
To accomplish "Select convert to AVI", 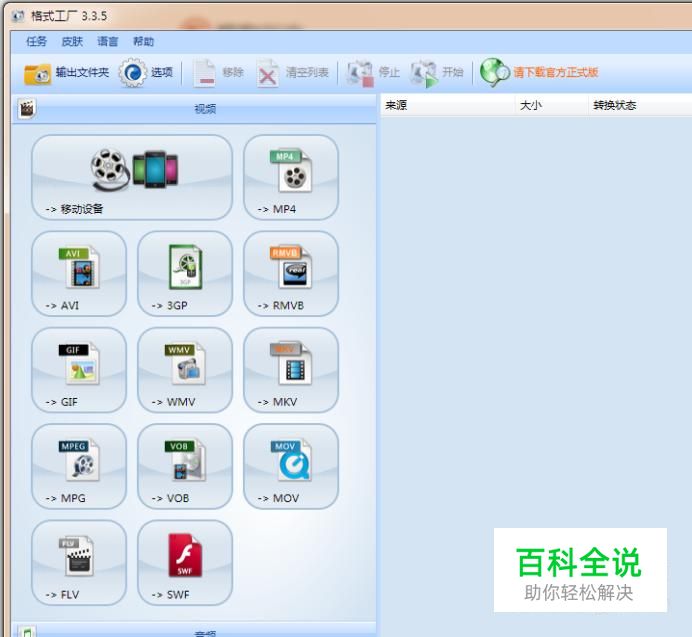I will (x=79, y=274).
